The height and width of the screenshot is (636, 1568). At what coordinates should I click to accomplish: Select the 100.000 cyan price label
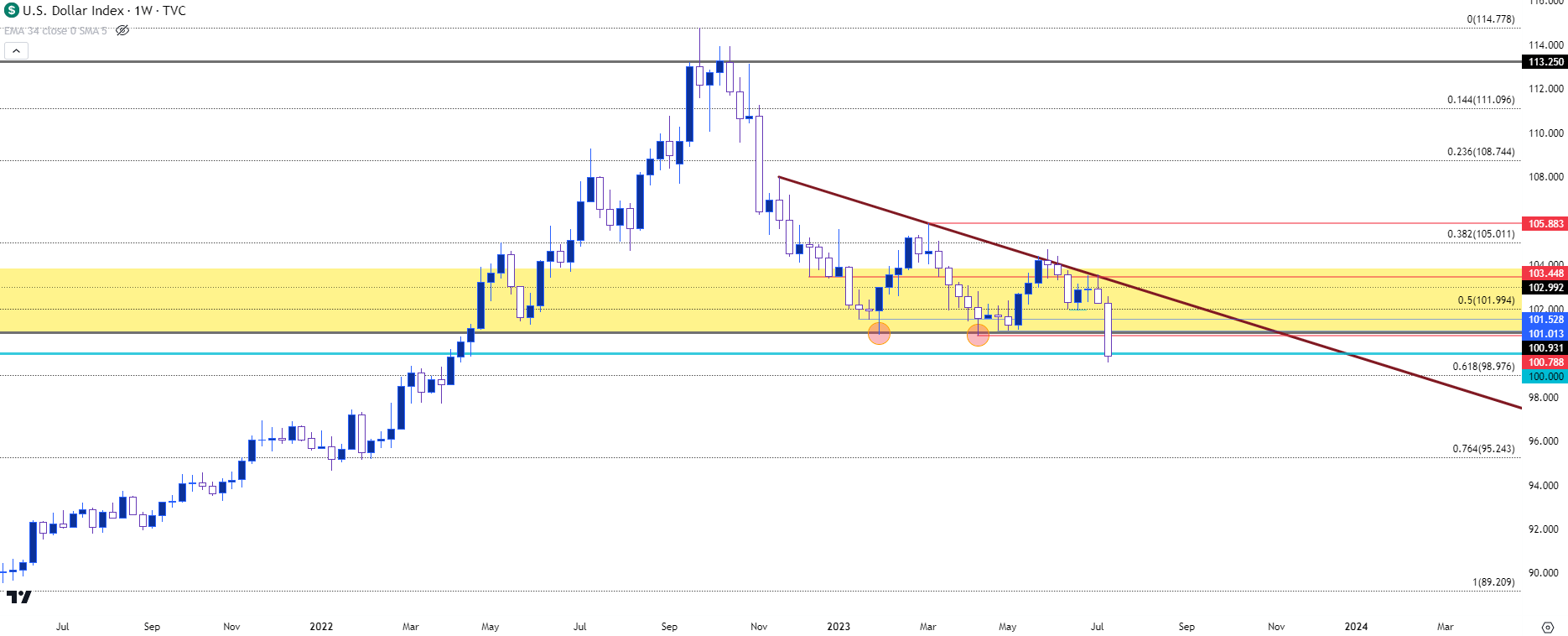pyautogui.click(x=1545, y=377)
